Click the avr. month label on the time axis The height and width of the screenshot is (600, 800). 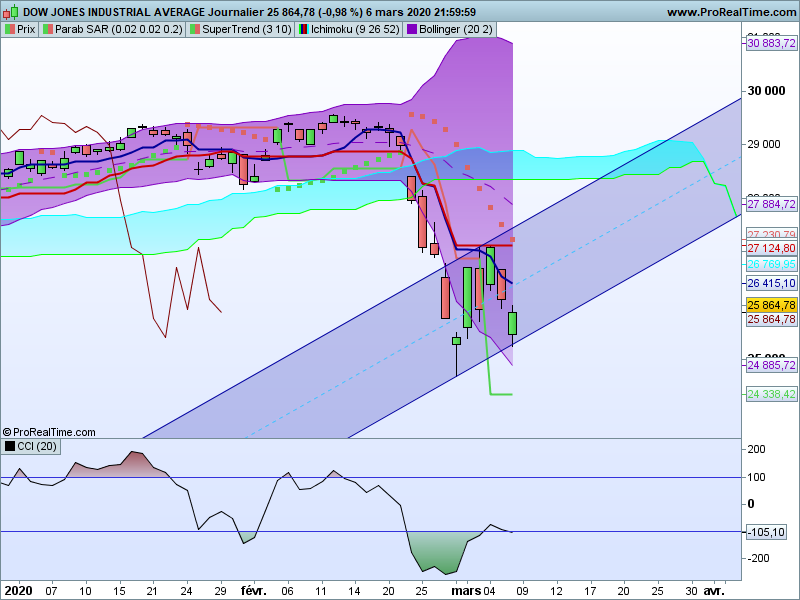click(714, 591)
